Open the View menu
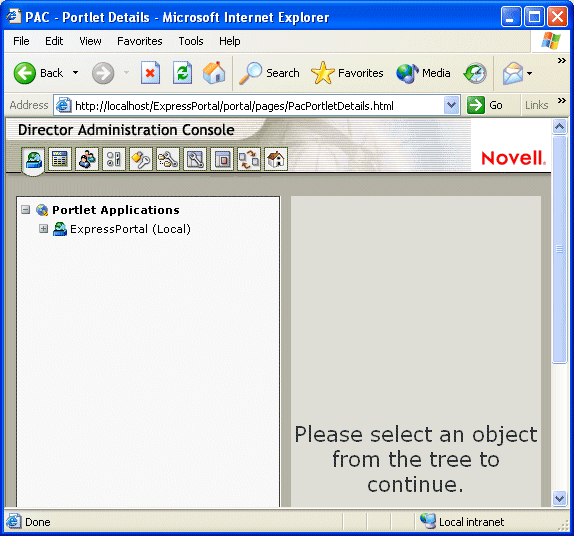 coord(90,41)
